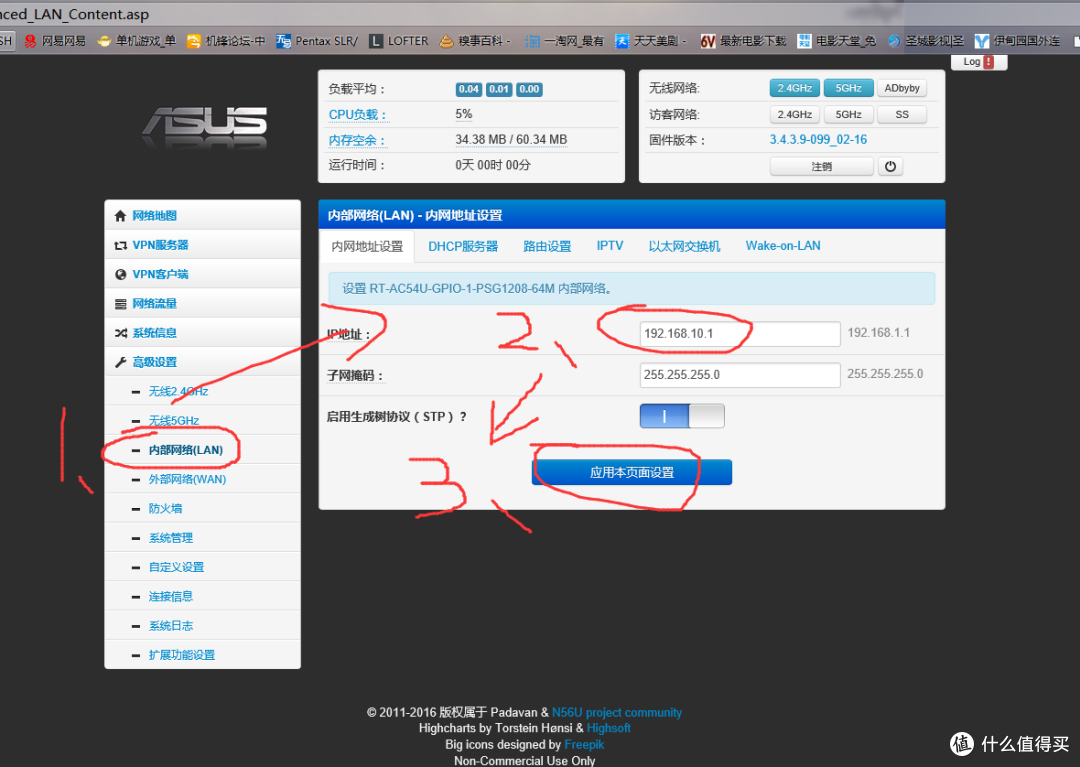Open the 圣城影视 bookmark
This screenshot has height=767, width=1080.
coord(925,41)
